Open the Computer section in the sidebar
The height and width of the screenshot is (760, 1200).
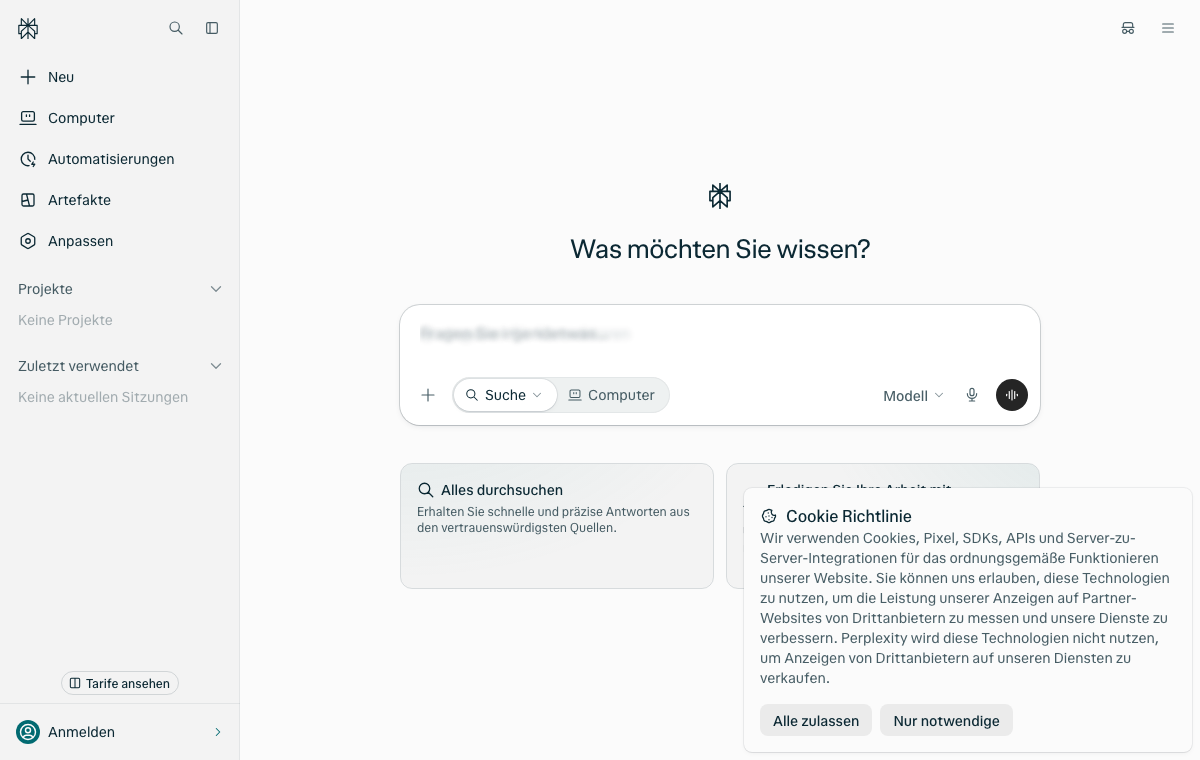(x=120, y=118)
